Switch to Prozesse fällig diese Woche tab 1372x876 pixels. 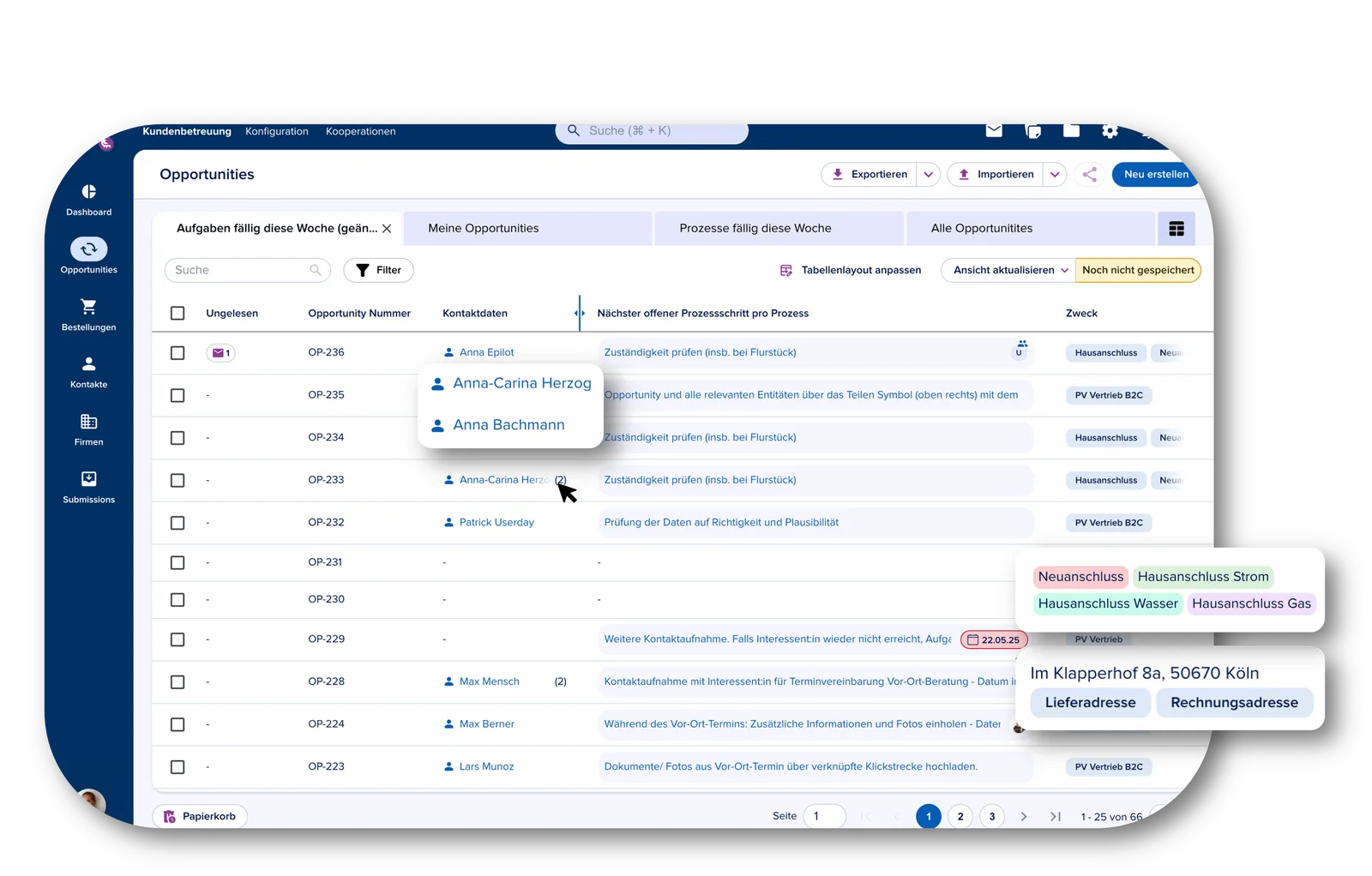[779, 229]
